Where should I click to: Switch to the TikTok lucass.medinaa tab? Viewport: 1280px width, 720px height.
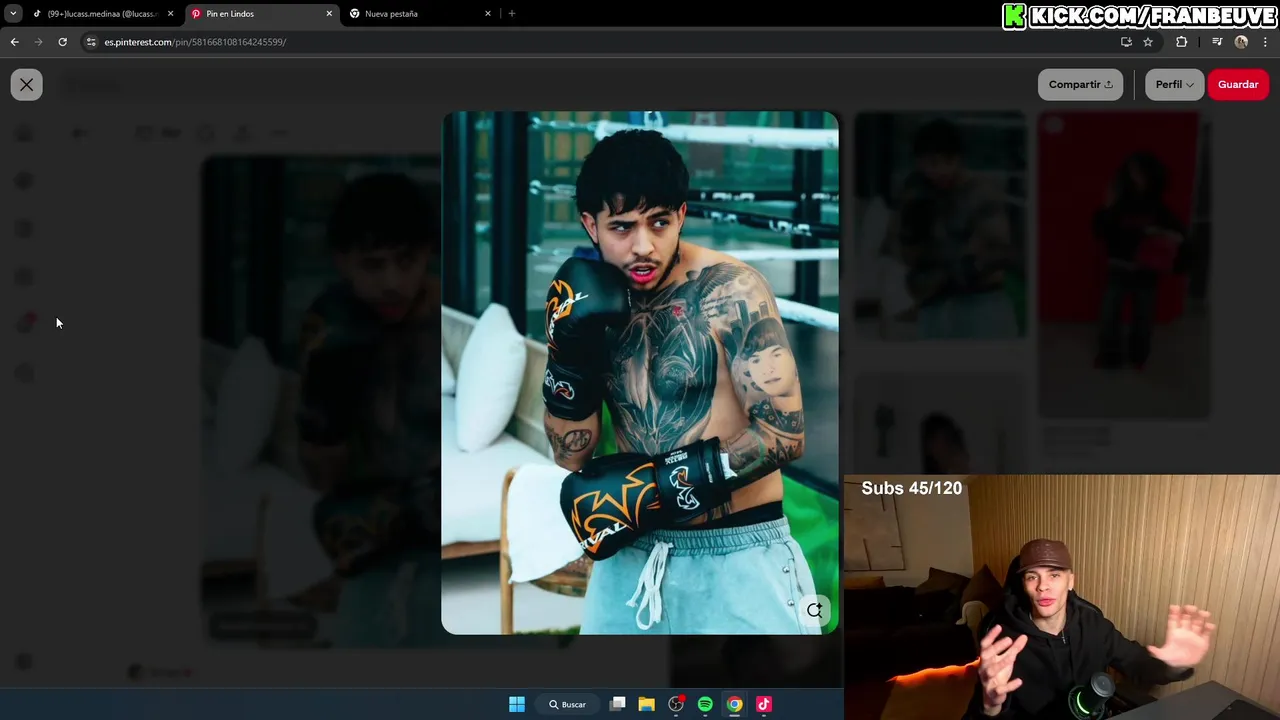click(100, 14)
